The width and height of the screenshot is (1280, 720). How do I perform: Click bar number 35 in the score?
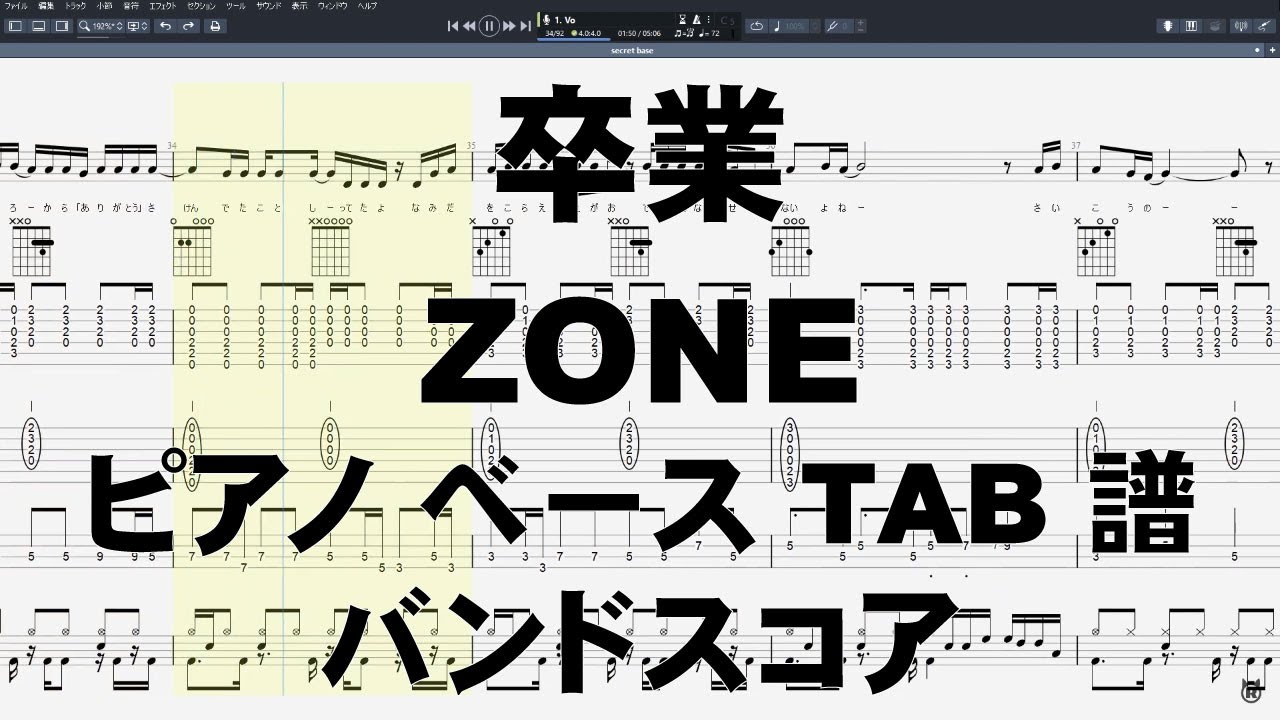tap(470, 145)
